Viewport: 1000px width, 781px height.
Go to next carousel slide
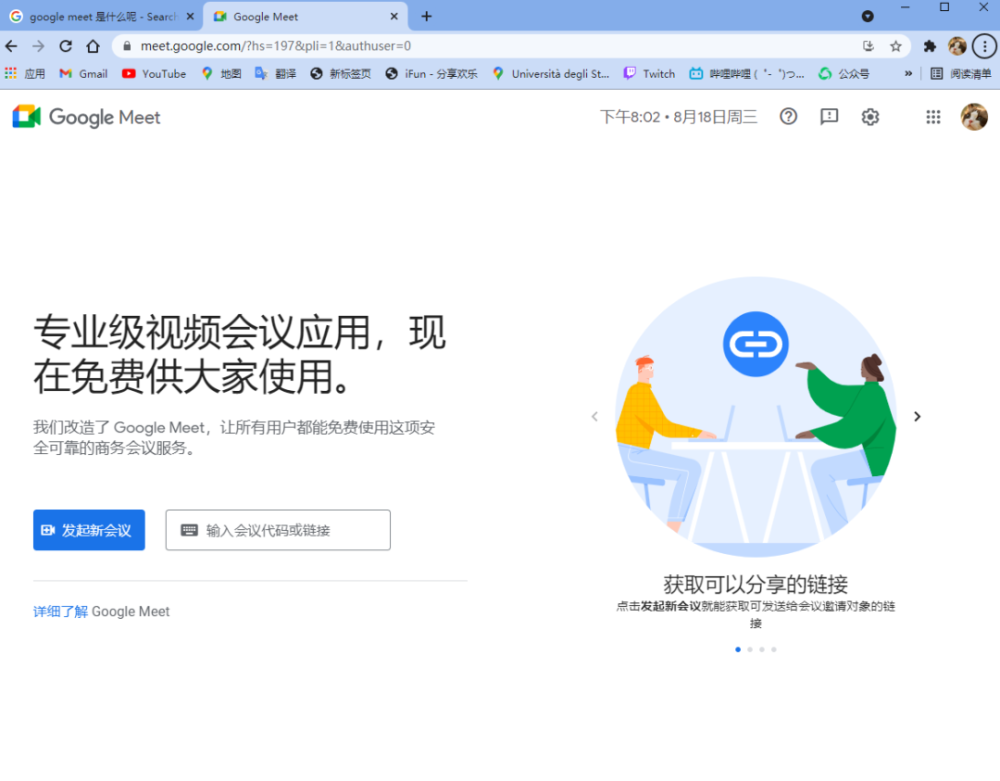click(x=917, y=416)
